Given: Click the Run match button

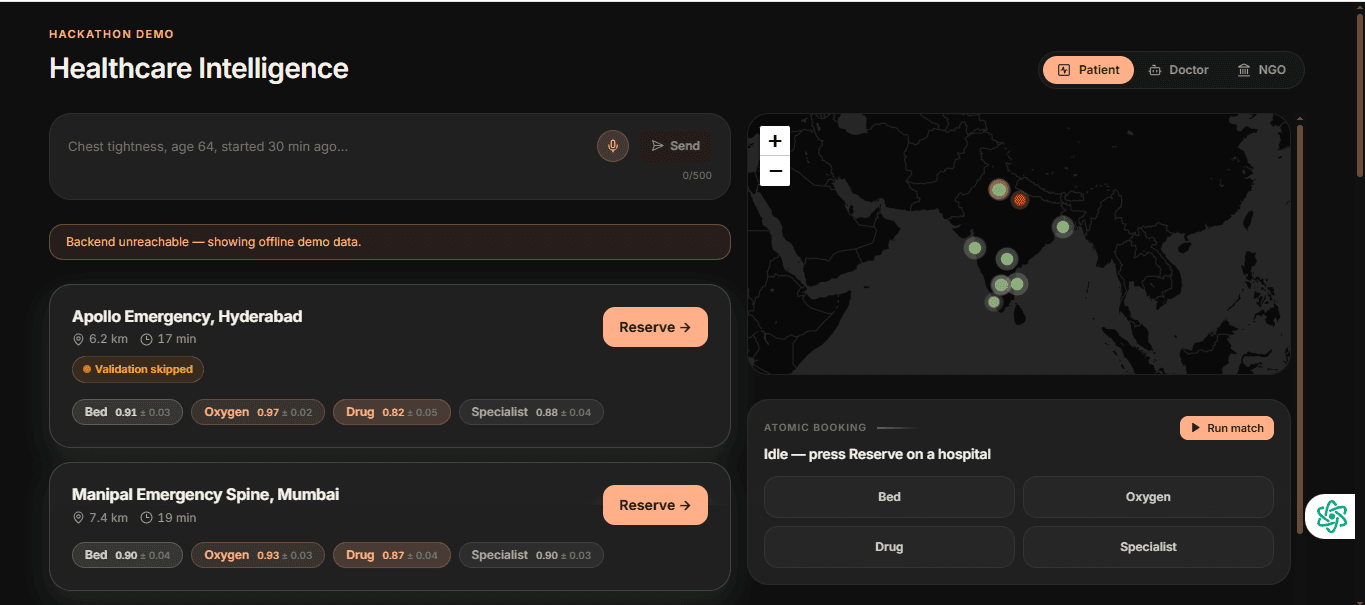Looking at the screenshot, I should pyautogui.click(x=1227, y=428).
